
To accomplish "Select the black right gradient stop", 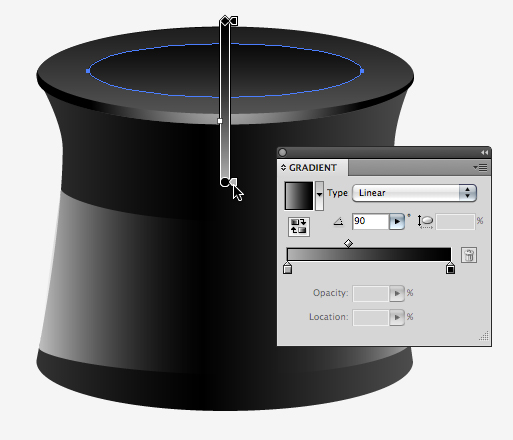I will click(450, 268).
